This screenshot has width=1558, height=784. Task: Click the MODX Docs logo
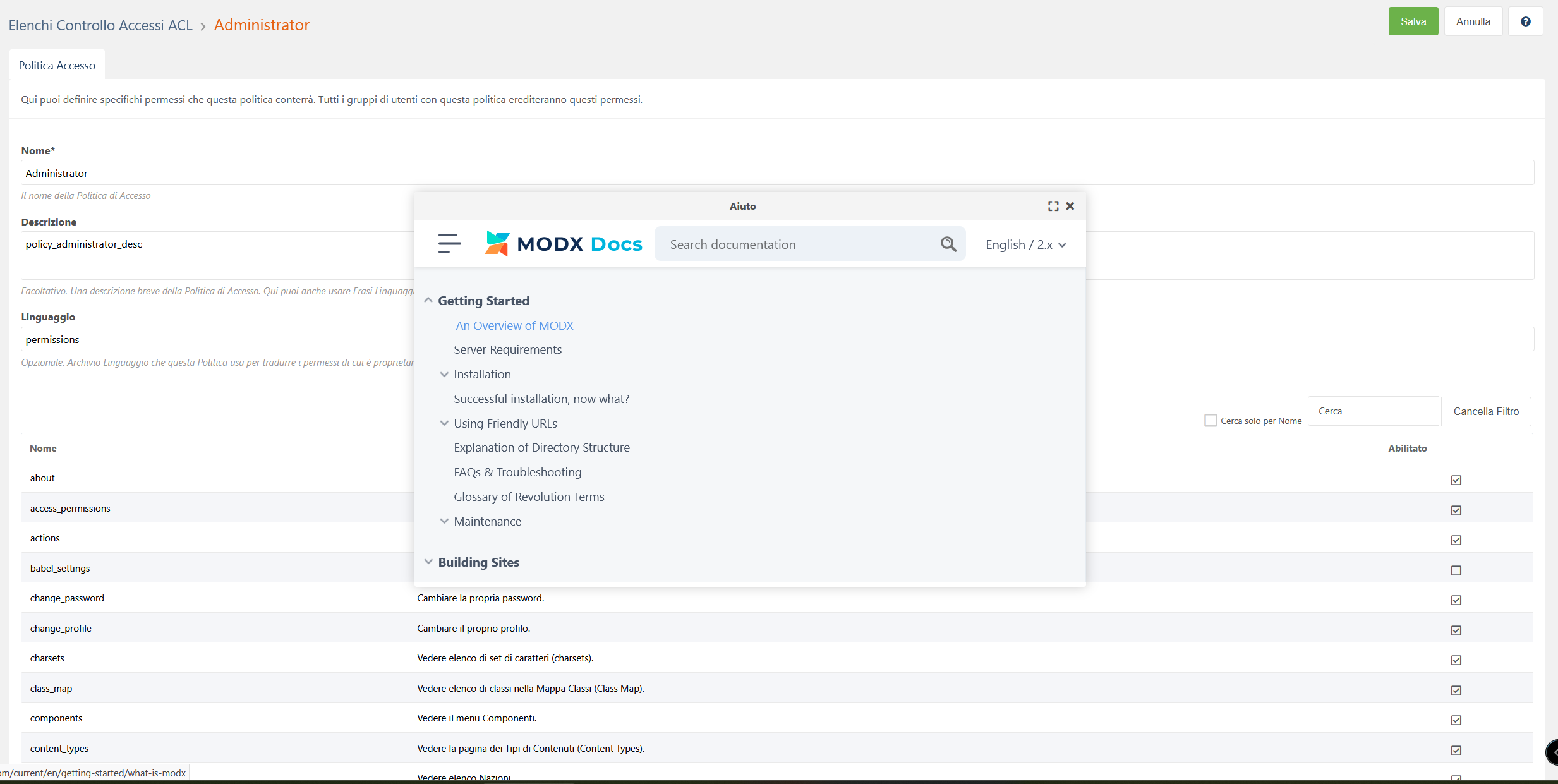(x=564, y=244)
